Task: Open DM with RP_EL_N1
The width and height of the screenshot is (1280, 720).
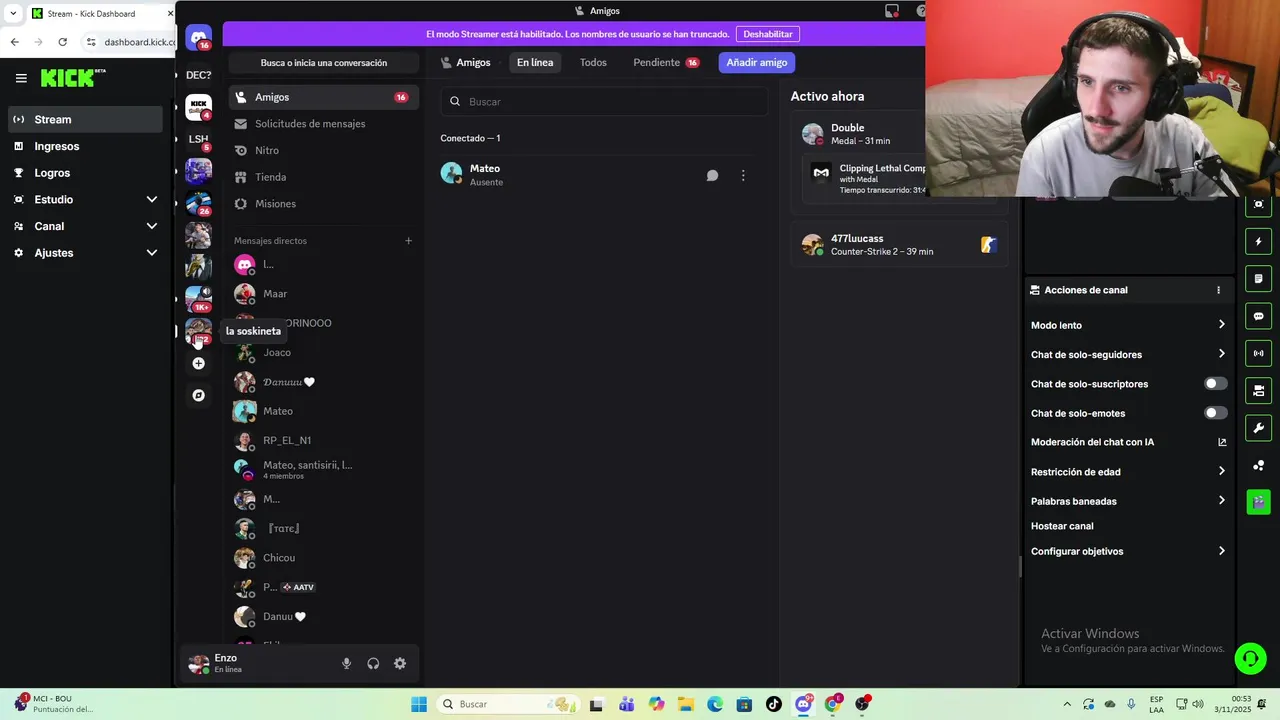Action: [323, 441]
